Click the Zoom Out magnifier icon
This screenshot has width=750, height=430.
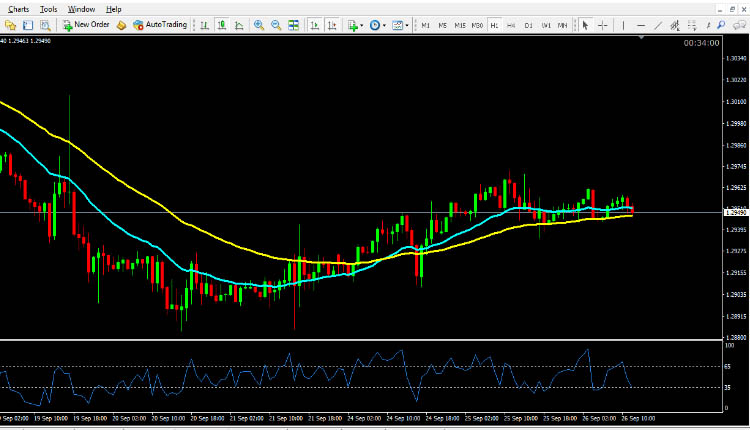[276, 25]
